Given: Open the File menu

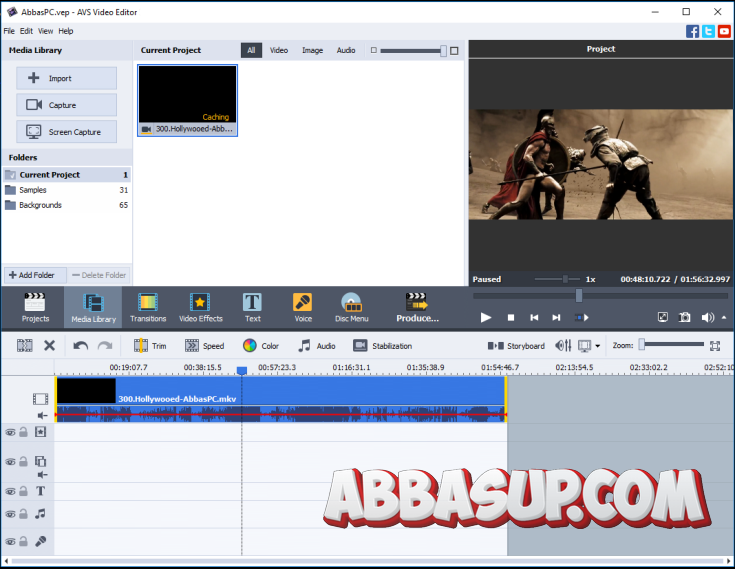Looking at the screenshot, I should pos(9,31).
